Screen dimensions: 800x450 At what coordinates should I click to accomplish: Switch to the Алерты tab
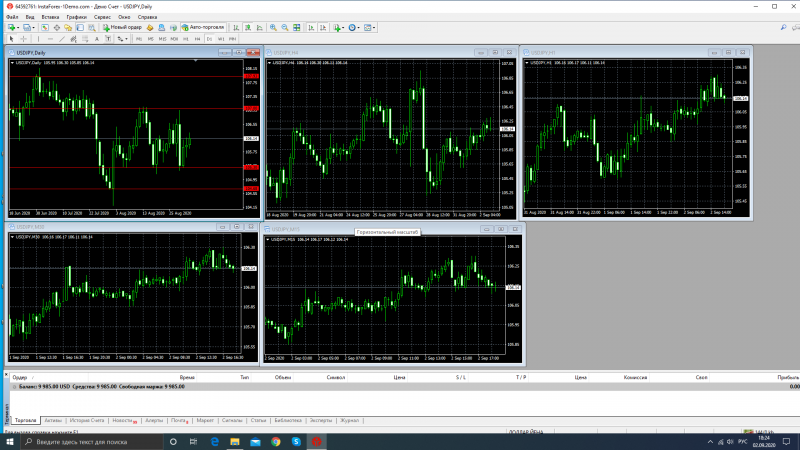154,420
